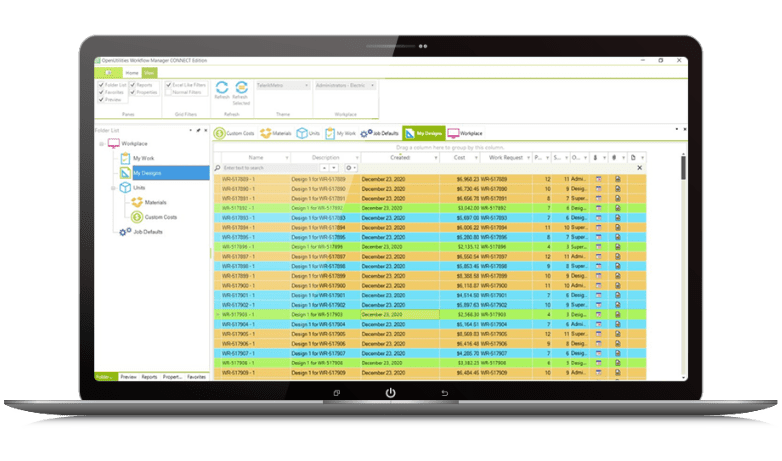The image size is (782, 461).
Task: Open the Custom Costs tab icon
Action: (220, 133)
